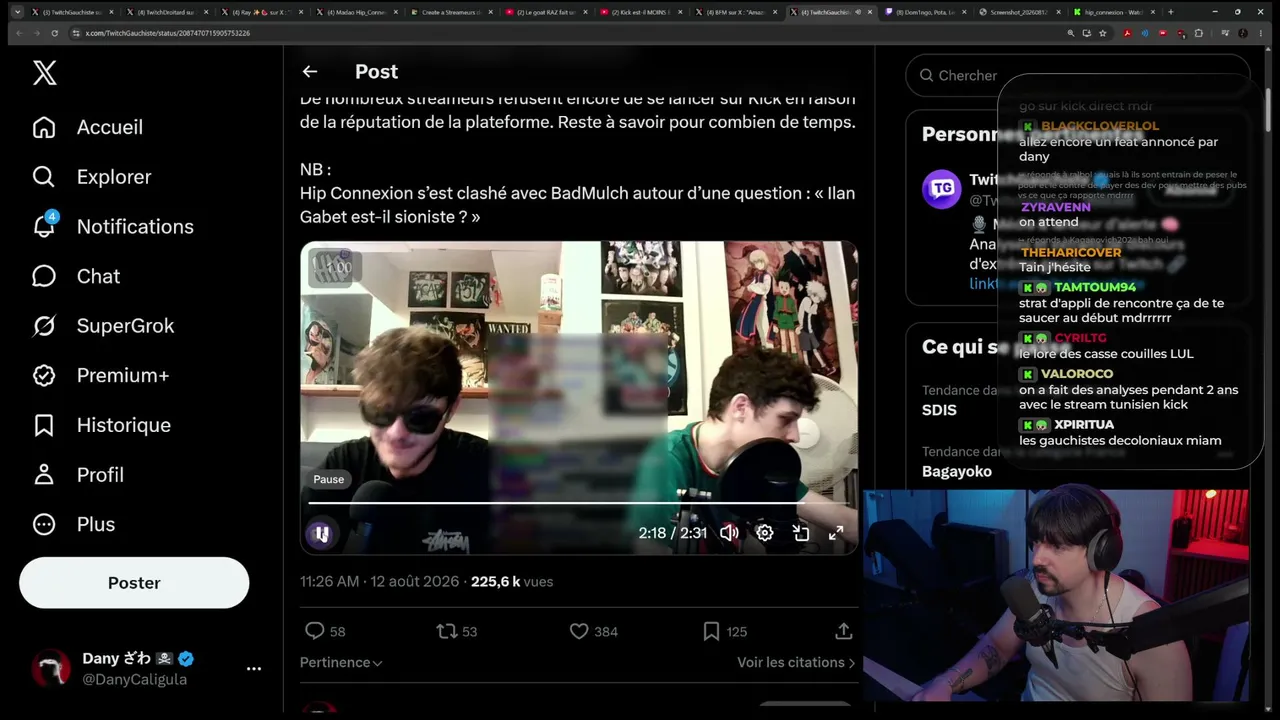Go back in browser history
The image size is (1280, 720).
[17, 33]
